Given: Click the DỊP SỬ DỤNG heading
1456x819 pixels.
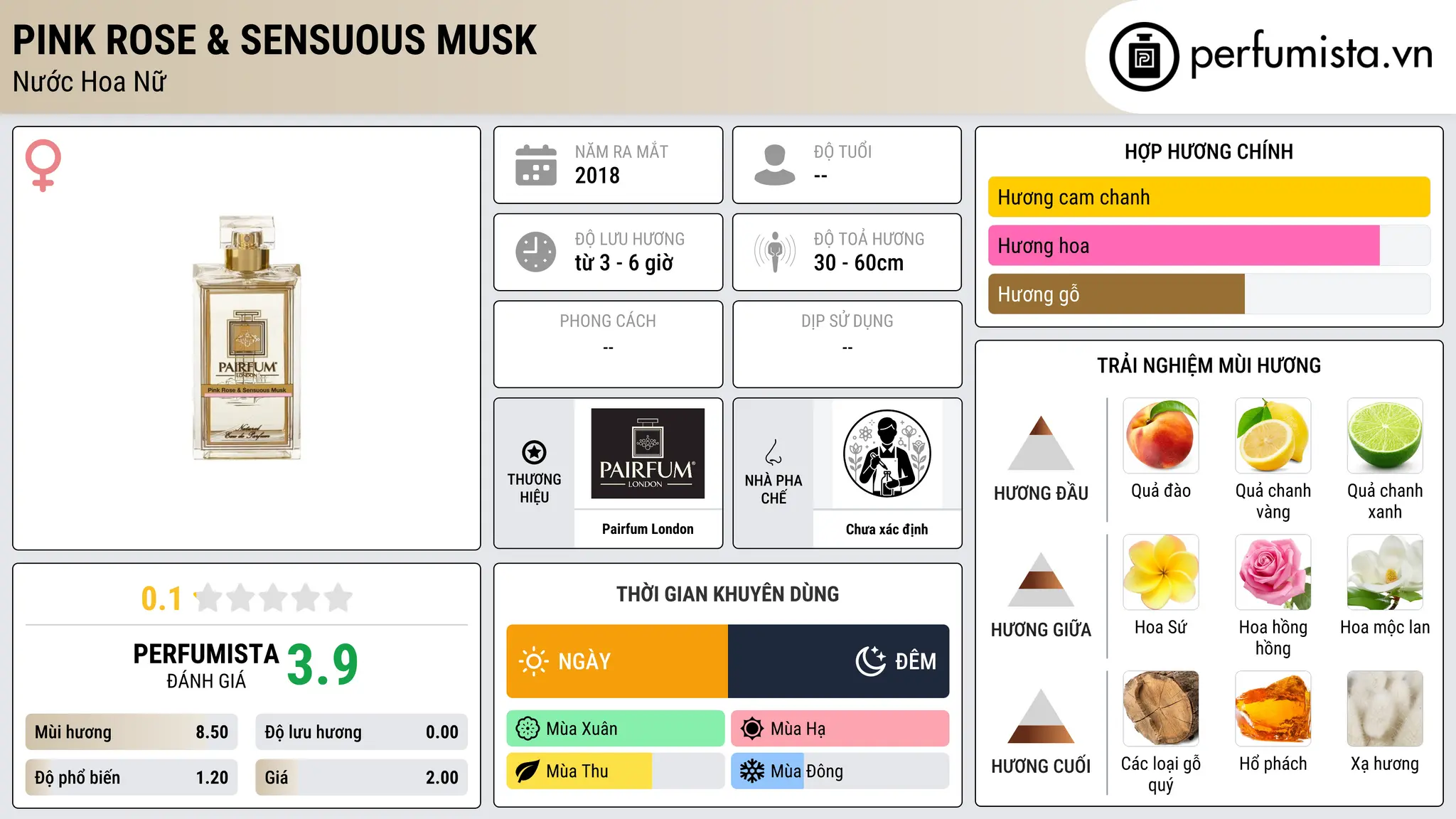Looking at the screenshot, I should click(847, 321).
